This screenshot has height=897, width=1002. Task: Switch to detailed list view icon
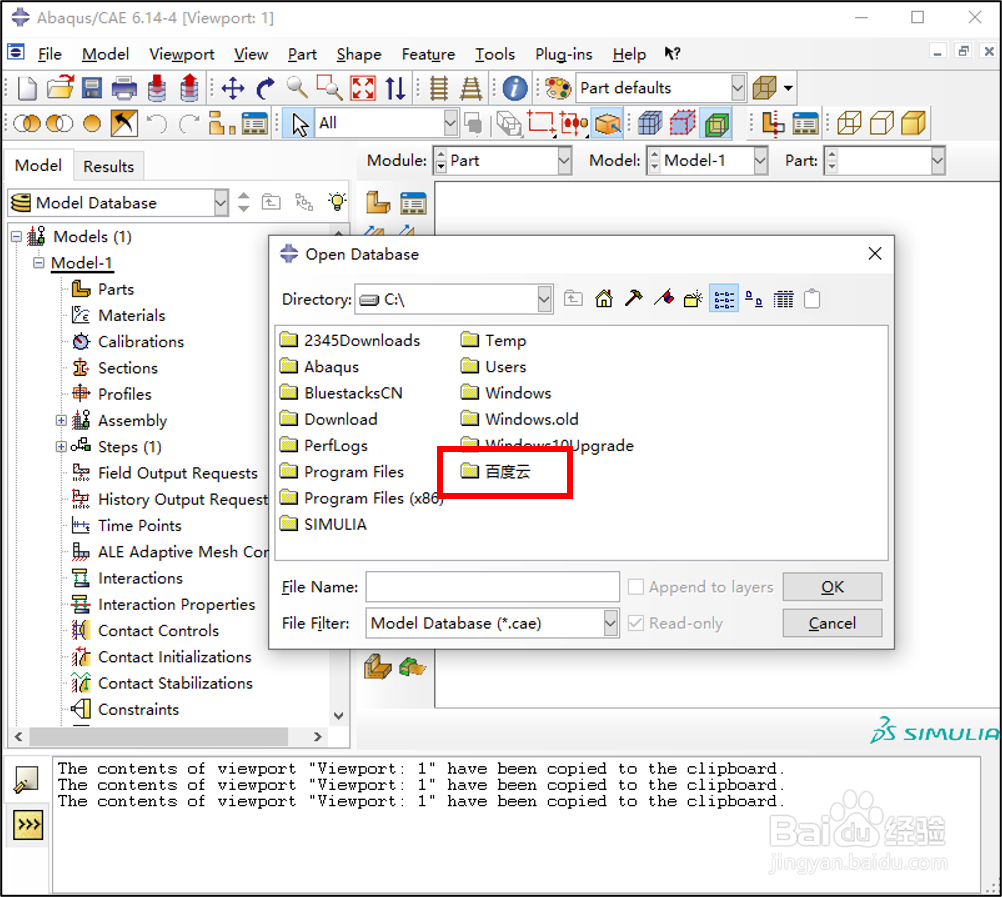tap(783, 298)
